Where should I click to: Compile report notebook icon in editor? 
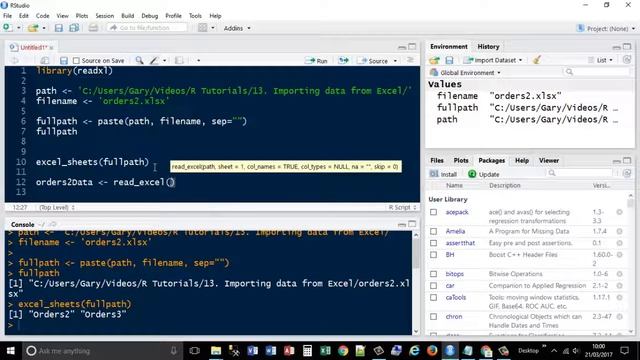(x=179, y=60)
